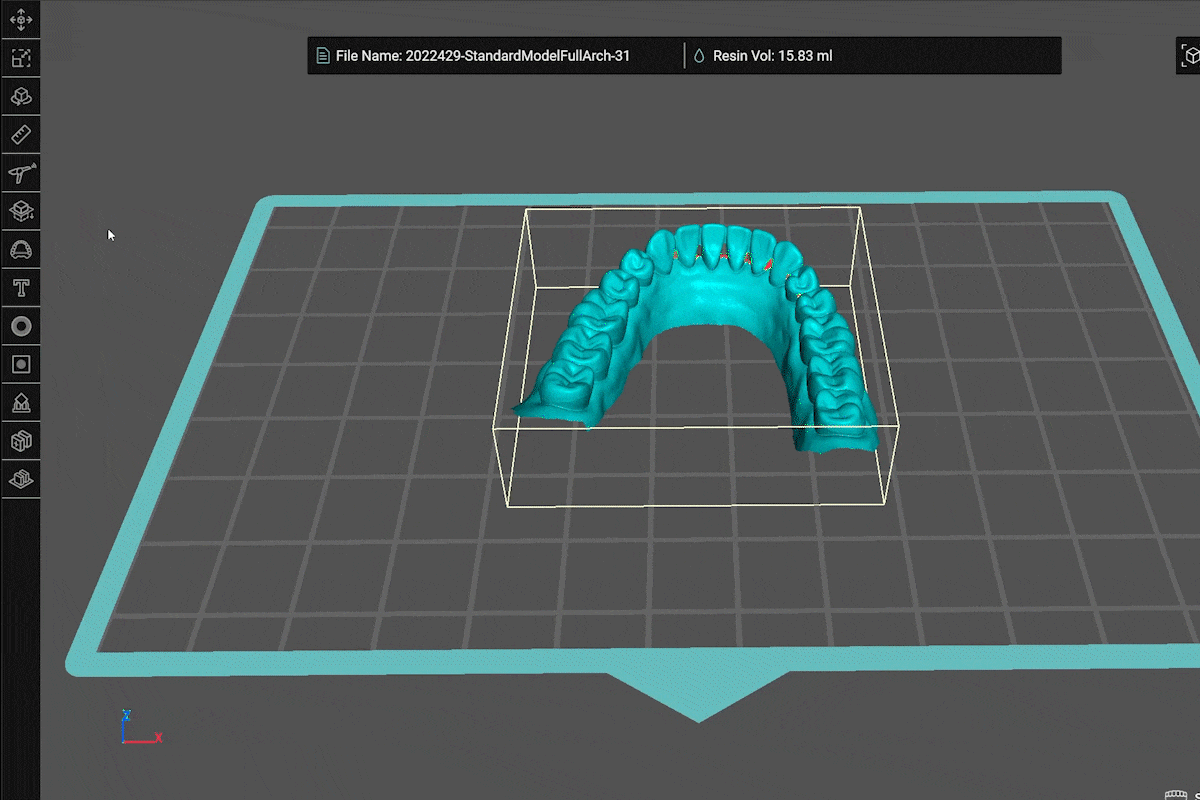The width and height of the screenshot is (1200, 800).
Task: Click the Resin Vol 15.83 ml label
Action: [x=772, y=56]
